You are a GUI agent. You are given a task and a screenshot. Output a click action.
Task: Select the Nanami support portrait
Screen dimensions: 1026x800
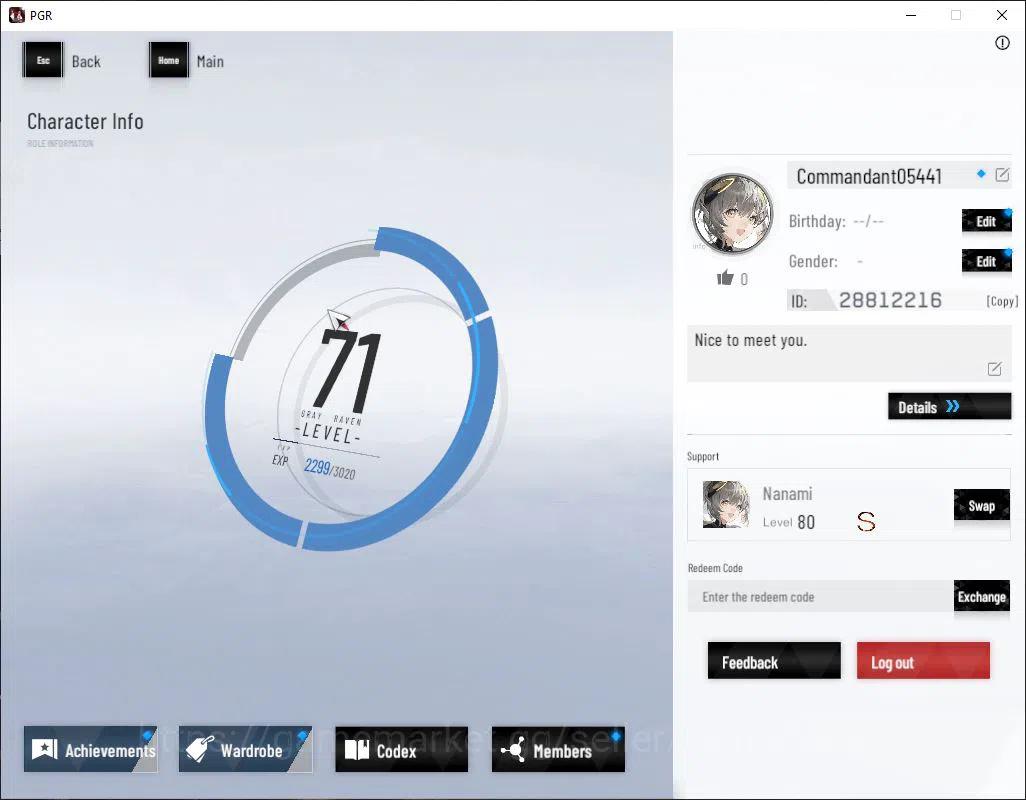pyautogui.click(x=726, y=504)
